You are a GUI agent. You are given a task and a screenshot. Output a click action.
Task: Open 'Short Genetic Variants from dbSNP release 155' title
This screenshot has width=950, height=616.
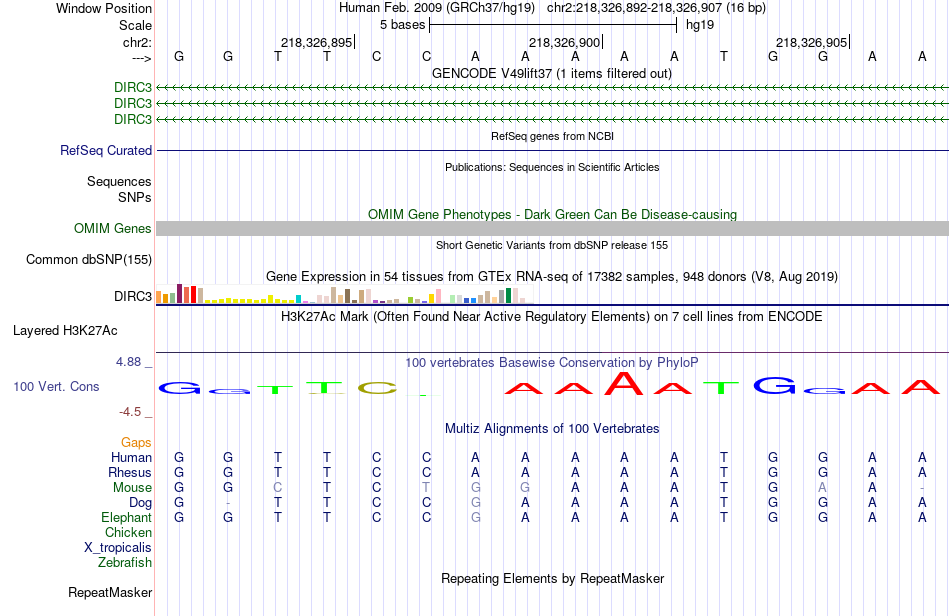552,245
